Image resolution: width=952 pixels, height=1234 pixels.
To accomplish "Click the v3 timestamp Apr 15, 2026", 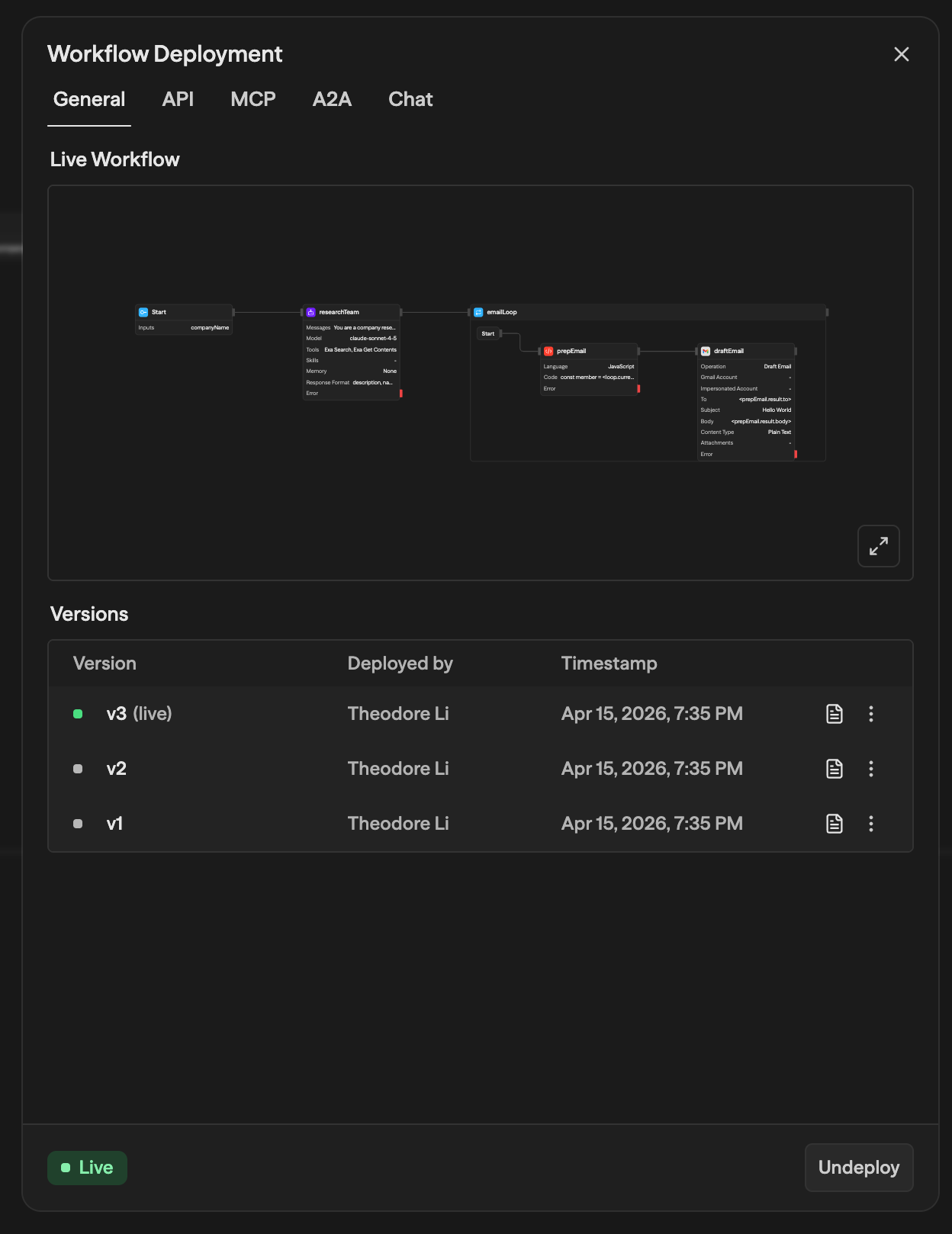I will point(652,714).
